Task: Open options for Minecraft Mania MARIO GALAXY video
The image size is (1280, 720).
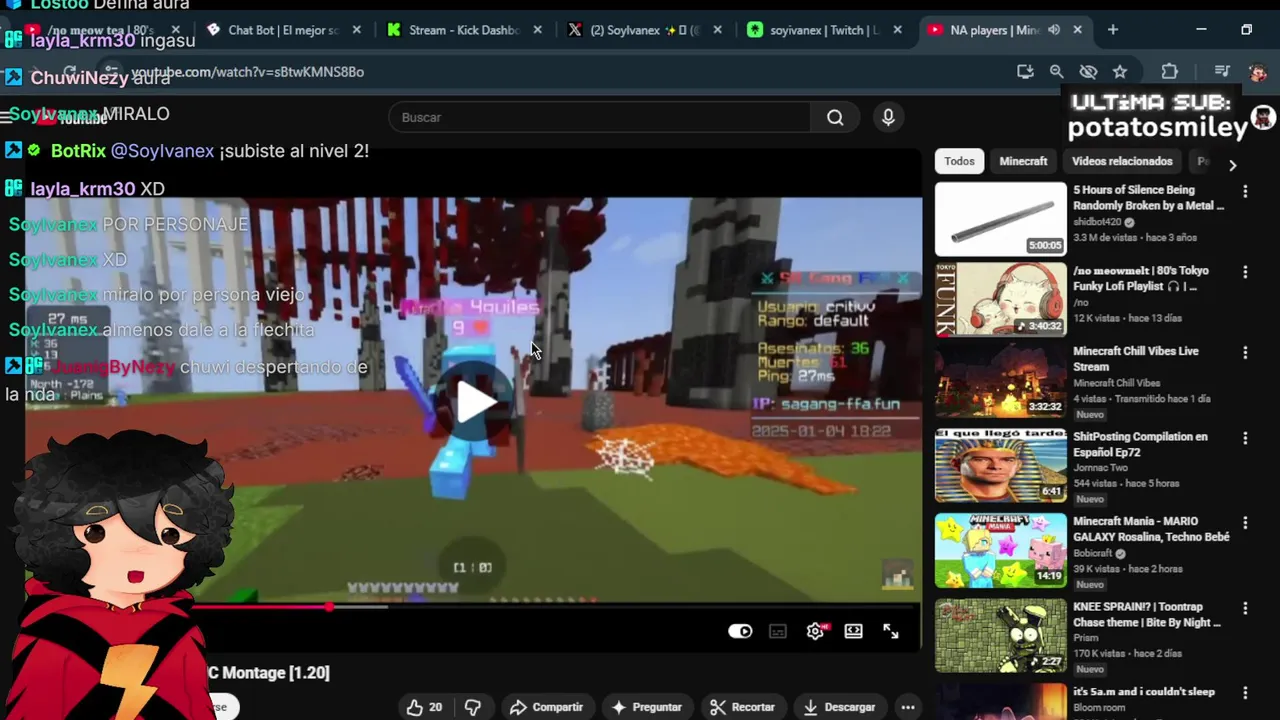Action: tap(1245, 523)
